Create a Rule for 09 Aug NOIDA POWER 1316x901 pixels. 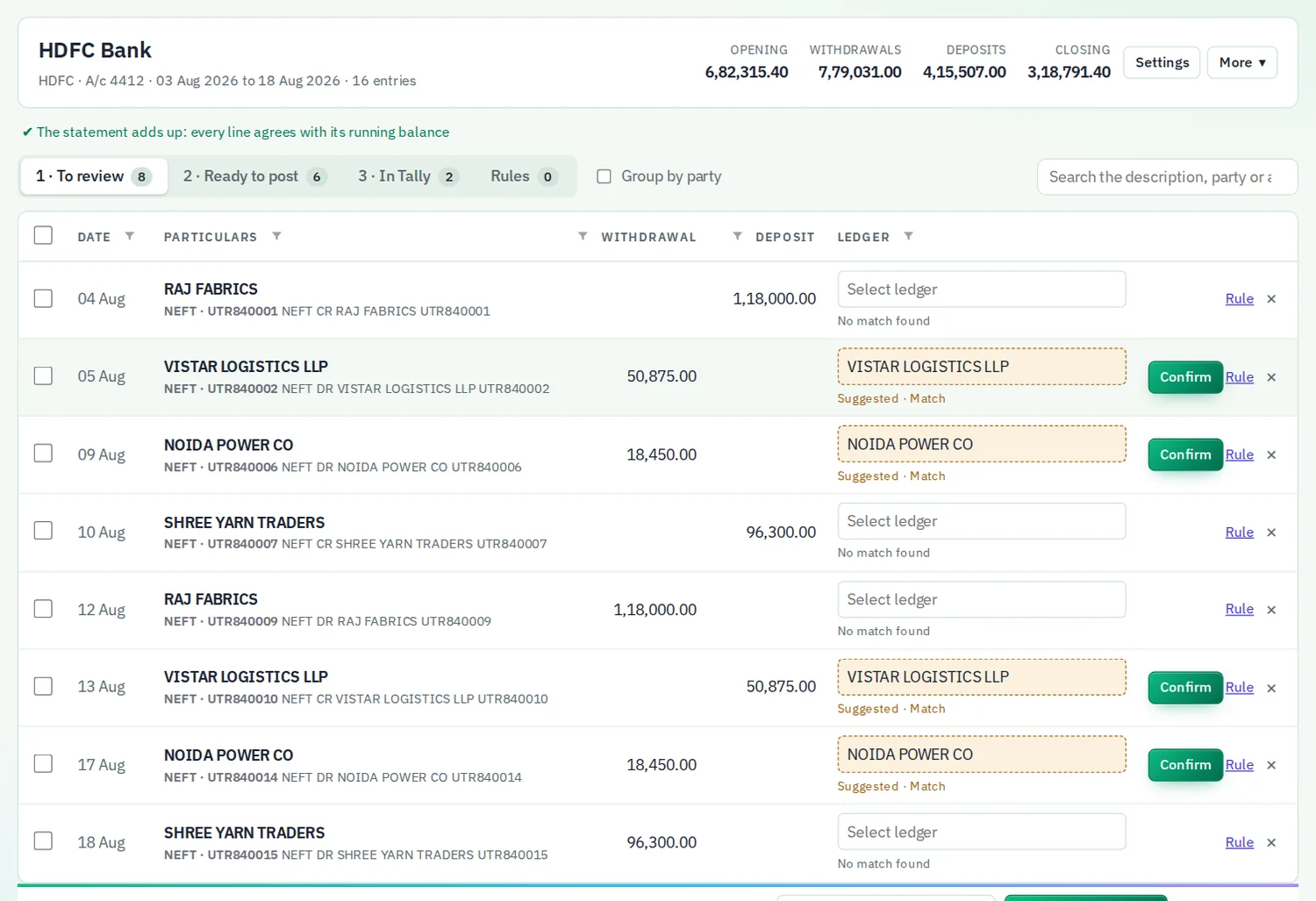tap(1240, 454)
